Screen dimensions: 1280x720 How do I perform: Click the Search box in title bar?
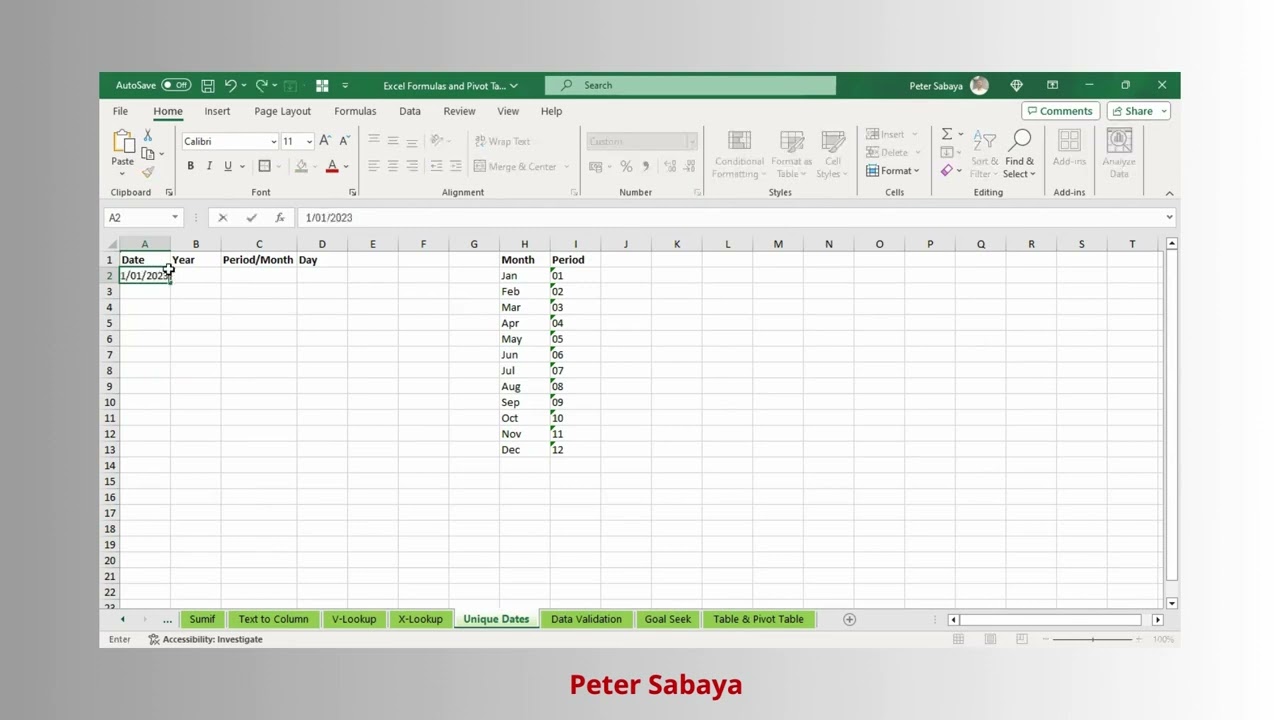pyautogui.click(x=691, y=85)
